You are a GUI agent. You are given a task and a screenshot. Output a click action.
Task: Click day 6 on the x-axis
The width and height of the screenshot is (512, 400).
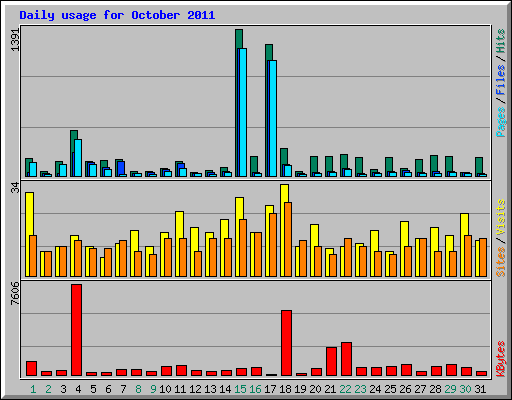108,389
